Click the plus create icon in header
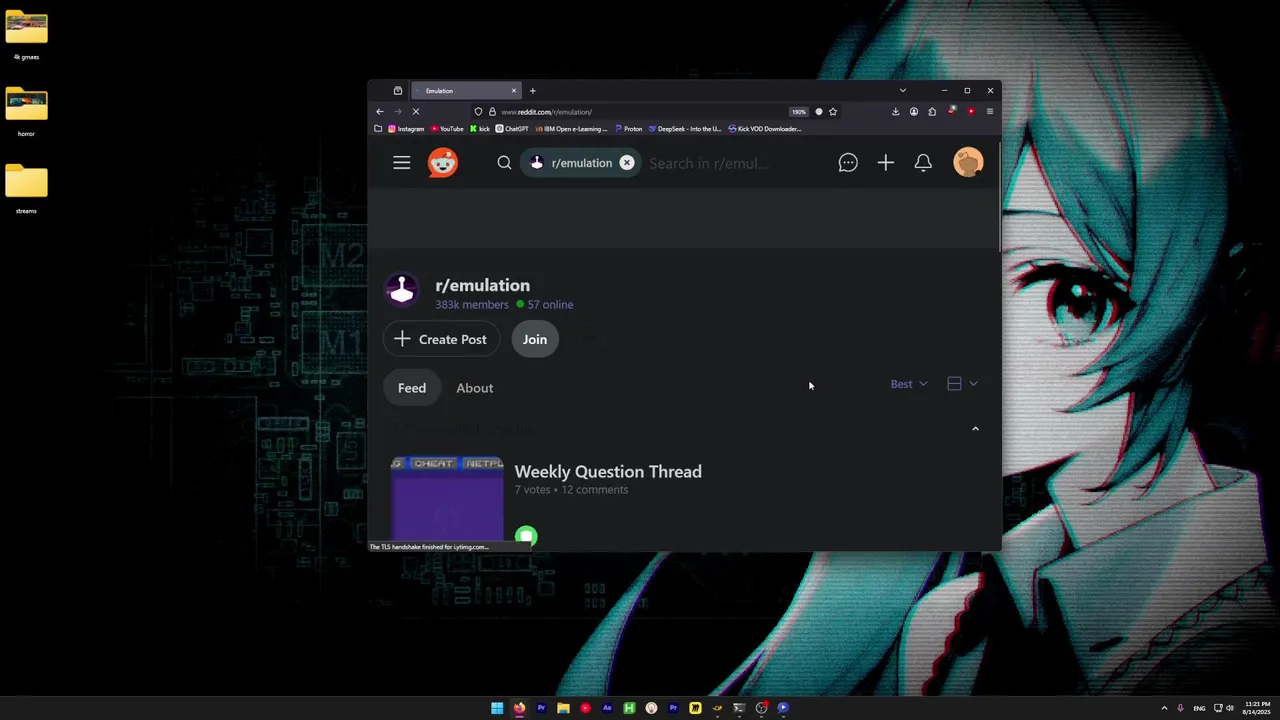 tap(886, 163)
